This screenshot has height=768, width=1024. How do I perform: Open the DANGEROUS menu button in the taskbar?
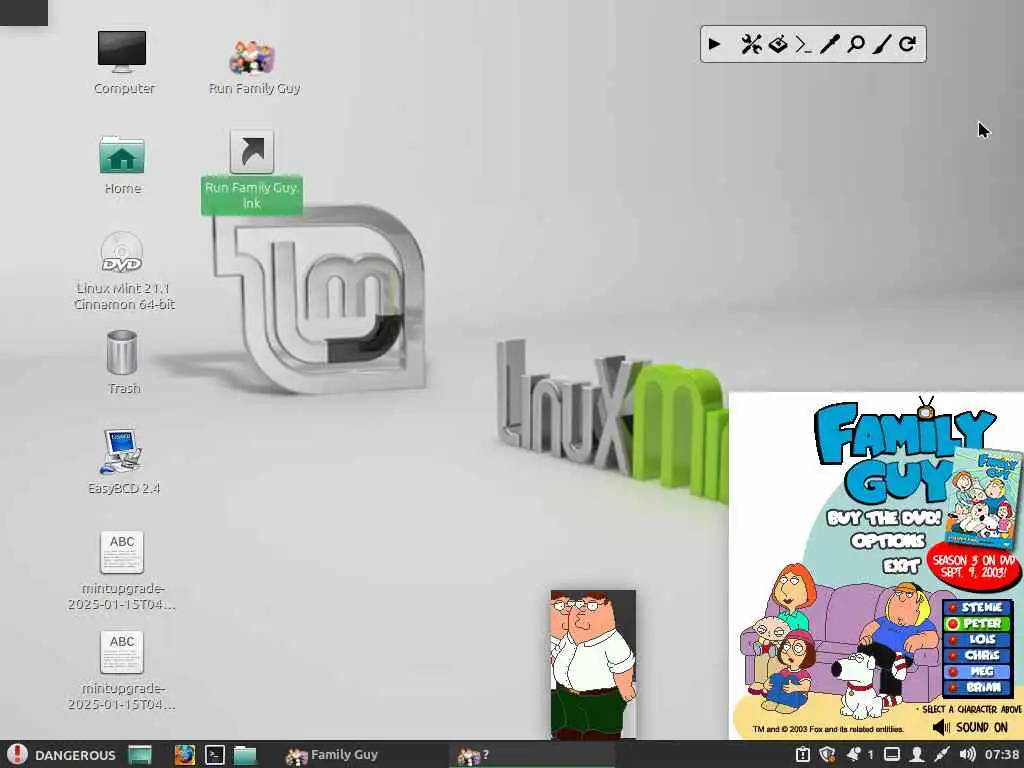coord(61,755)
